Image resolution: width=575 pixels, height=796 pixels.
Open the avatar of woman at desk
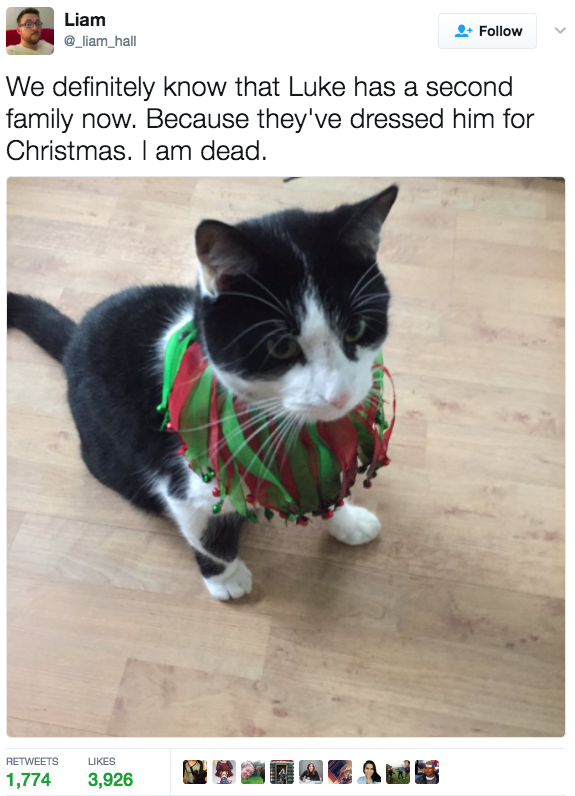(x=311, y=772)
